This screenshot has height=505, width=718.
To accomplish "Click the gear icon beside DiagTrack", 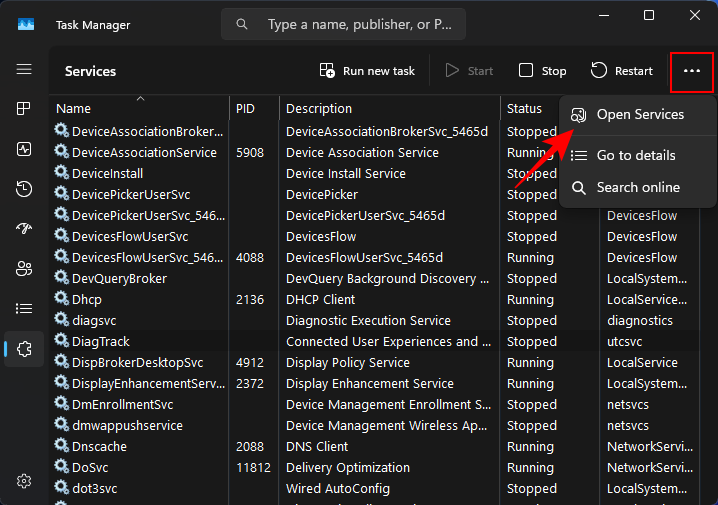I will (x=61, y=341).
